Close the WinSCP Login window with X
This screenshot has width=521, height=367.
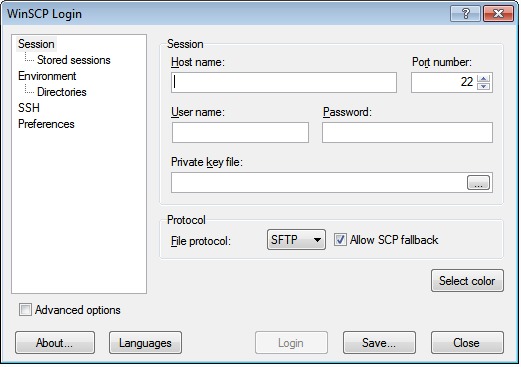tap(498, 14)
